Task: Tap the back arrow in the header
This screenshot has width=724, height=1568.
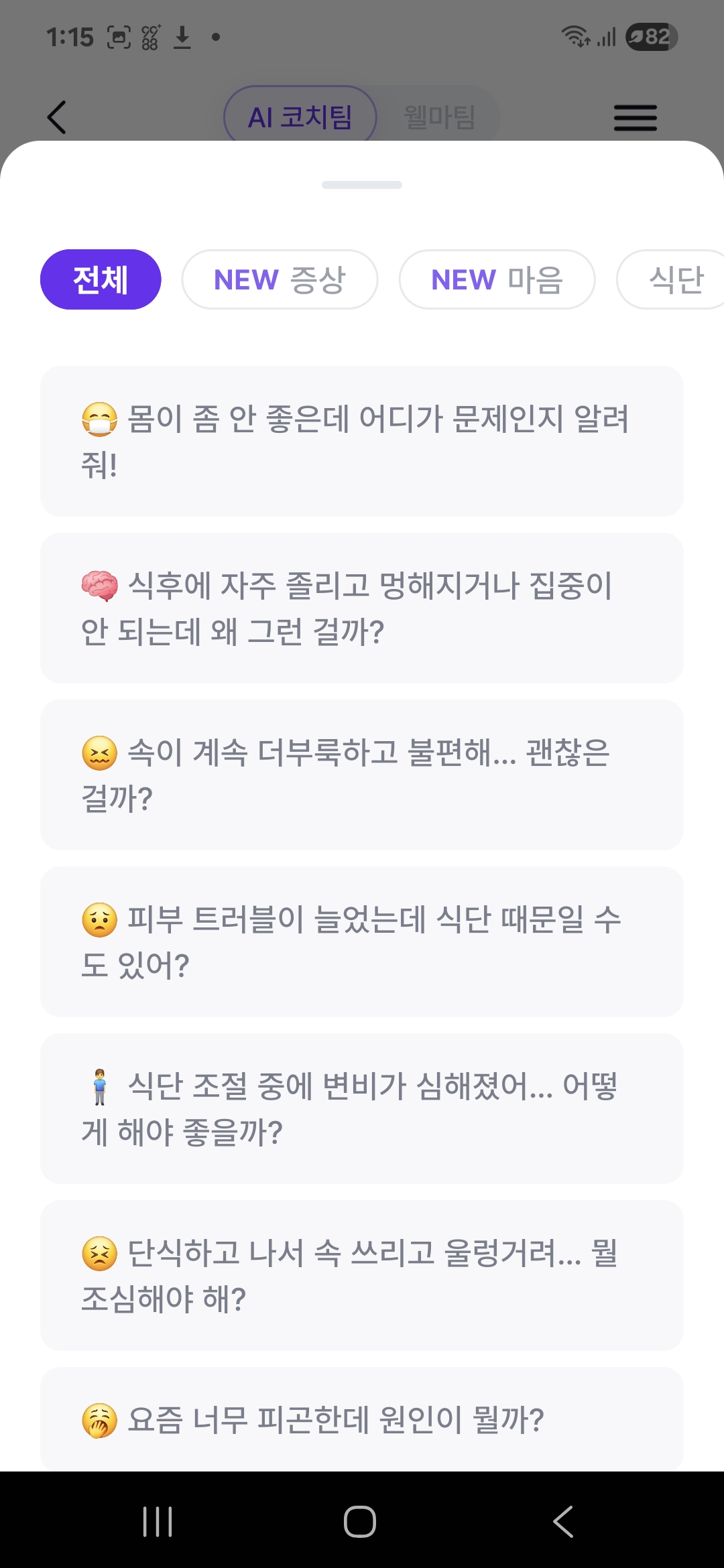Action: point(57,117)
